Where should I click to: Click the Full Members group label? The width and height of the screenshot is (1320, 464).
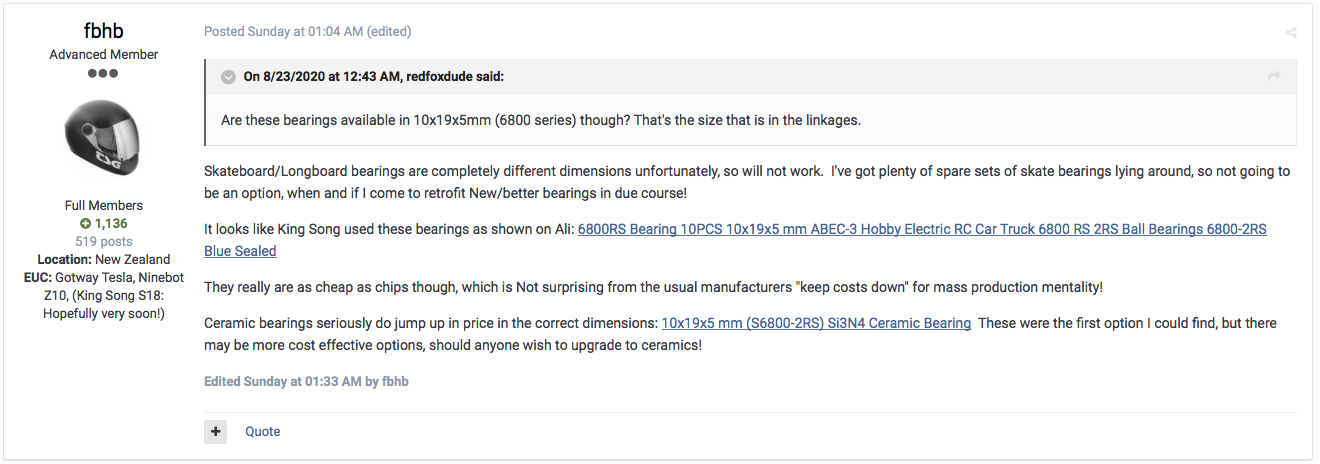click(x=103, y=205)
